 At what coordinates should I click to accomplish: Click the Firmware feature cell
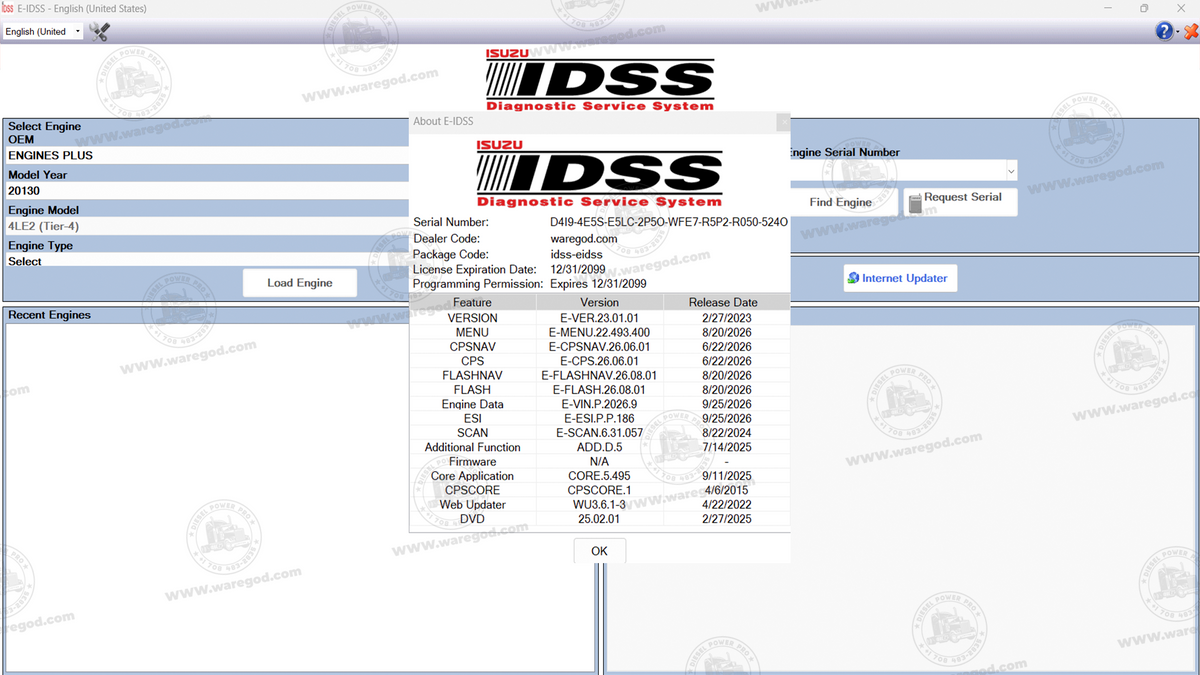(472, 462)
